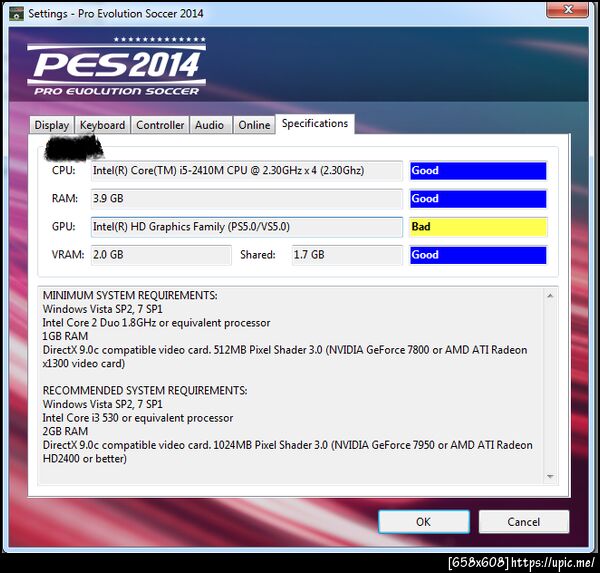Click the 'VRAM:' label

(x=68, y=255)
